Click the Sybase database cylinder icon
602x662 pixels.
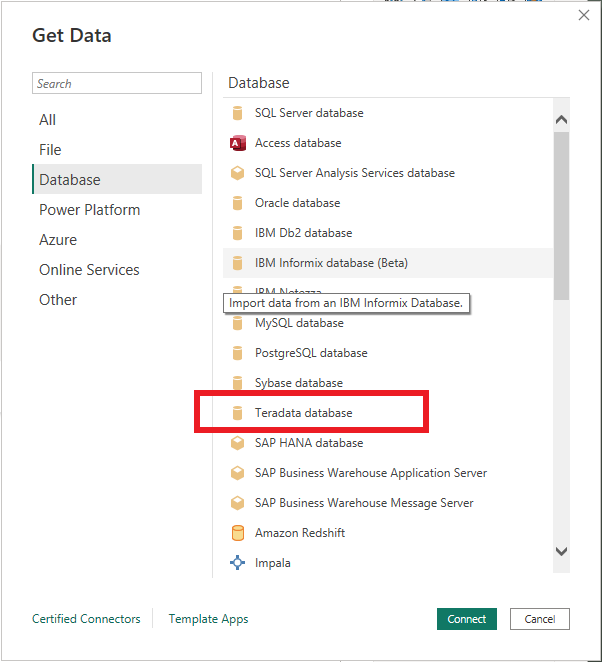[237, 383]
